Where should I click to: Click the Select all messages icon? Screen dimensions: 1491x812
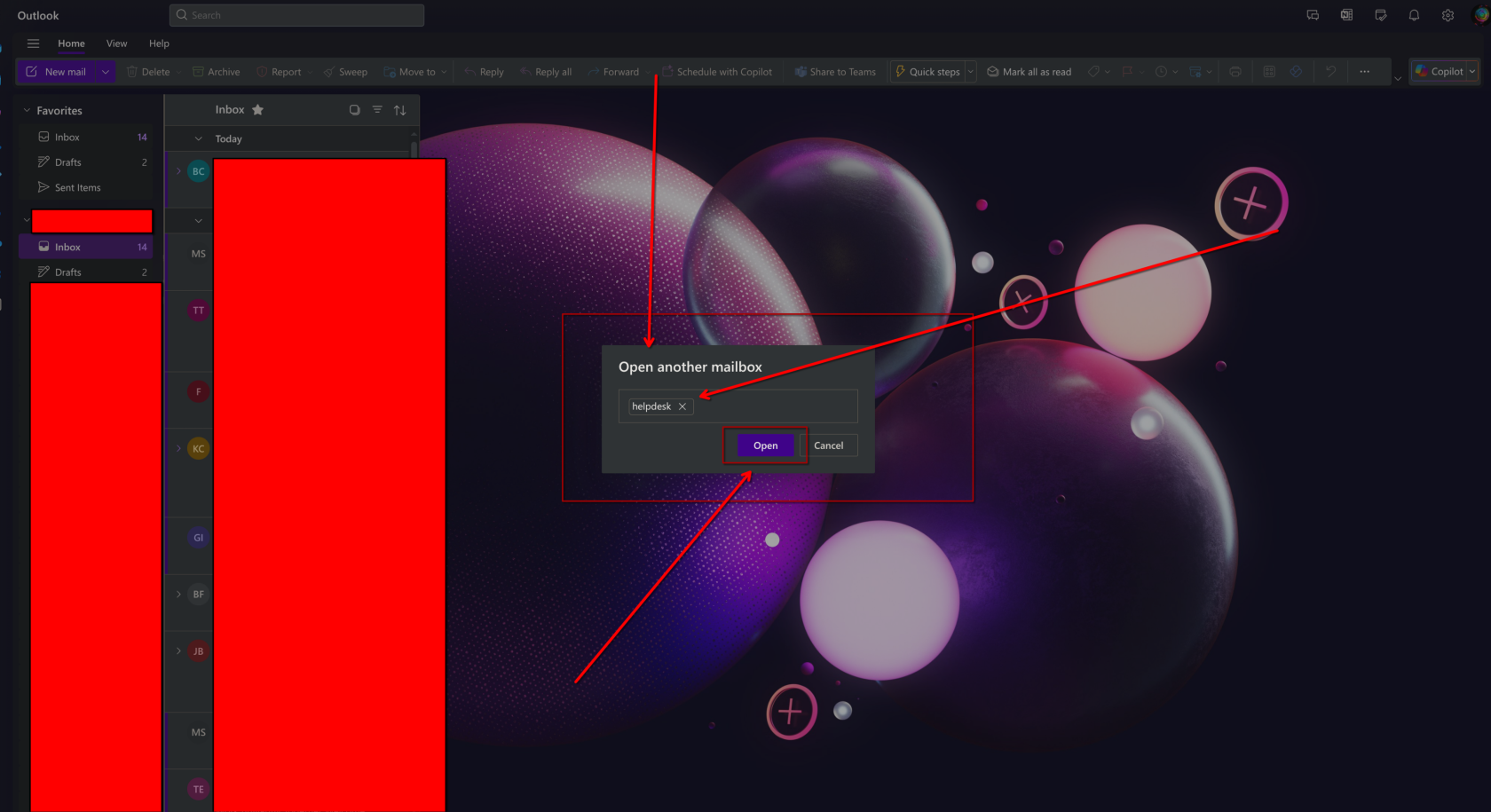coord(354,110)
